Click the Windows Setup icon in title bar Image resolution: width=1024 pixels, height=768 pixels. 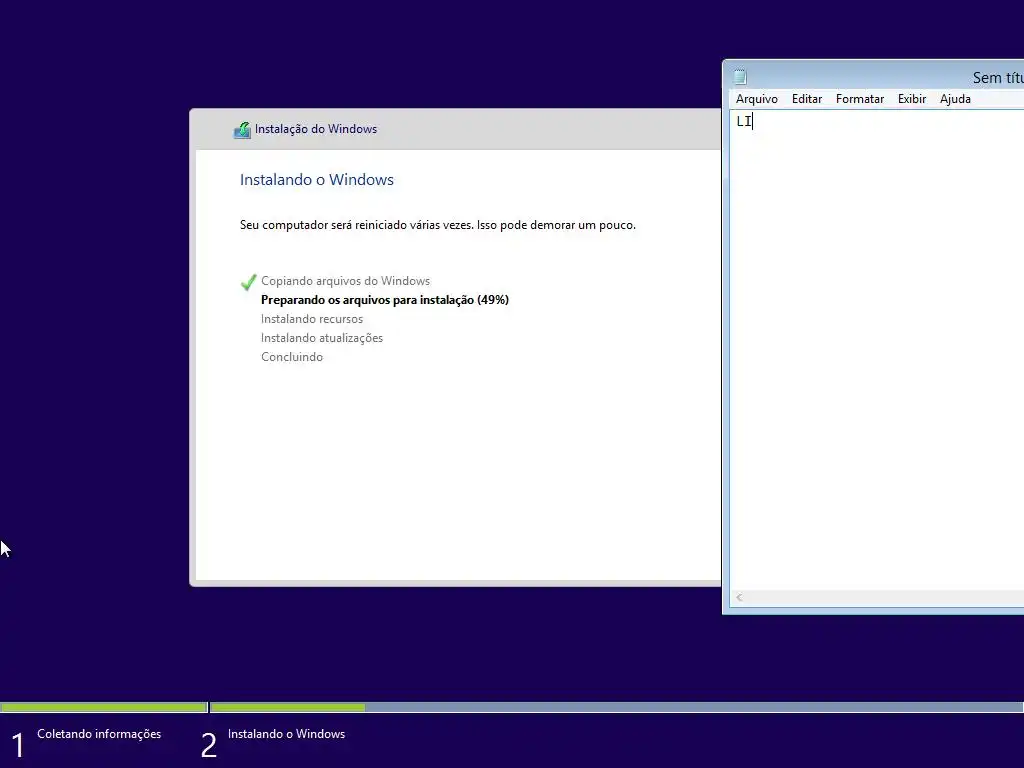pos(242,129)
